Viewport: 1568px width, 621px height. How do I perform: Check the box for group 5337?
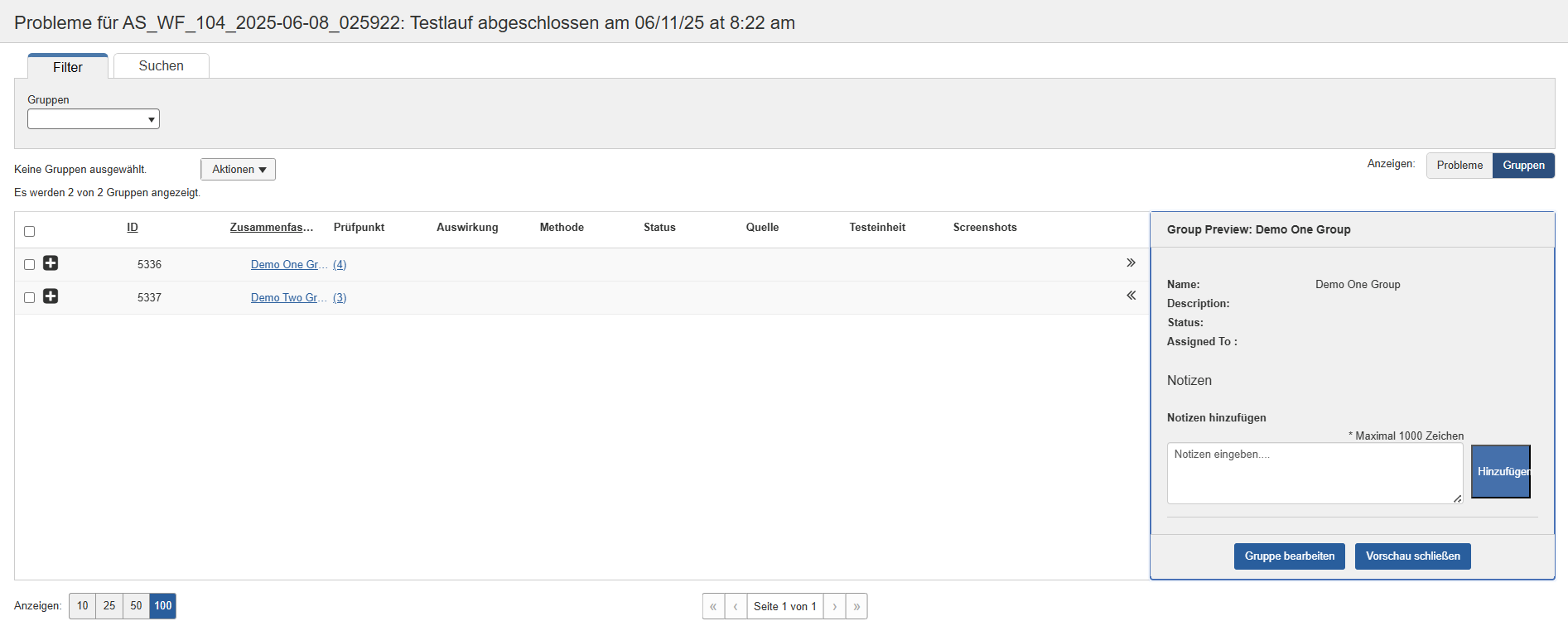click(30, 297)
